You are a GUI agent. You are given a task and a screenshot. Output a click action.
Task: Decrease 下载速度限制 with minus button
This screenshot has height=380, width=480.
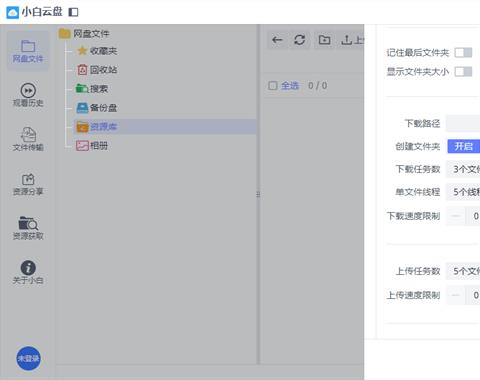(455, 216)
